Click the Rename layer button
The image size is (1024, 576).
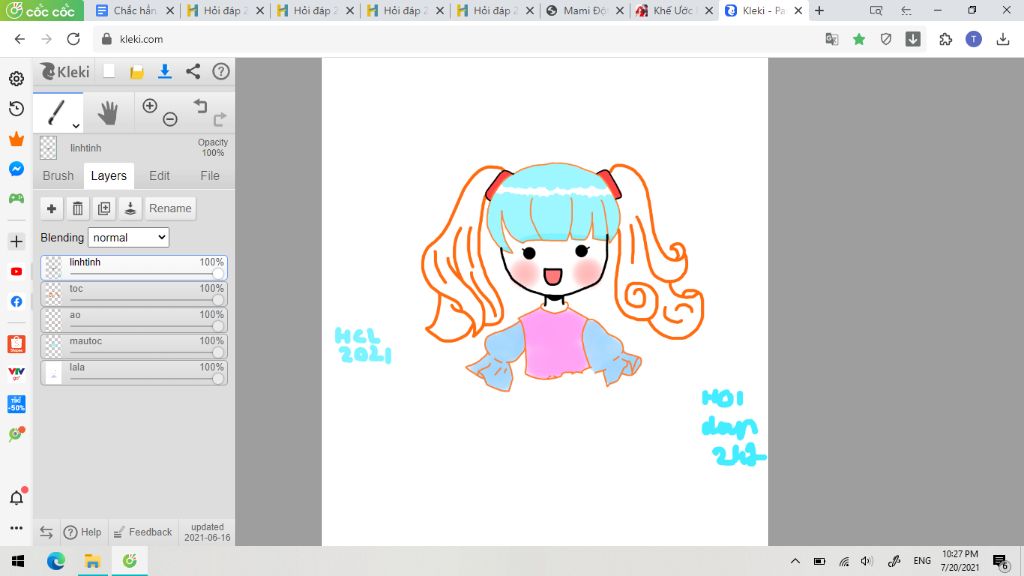click(x=170, y=208)
